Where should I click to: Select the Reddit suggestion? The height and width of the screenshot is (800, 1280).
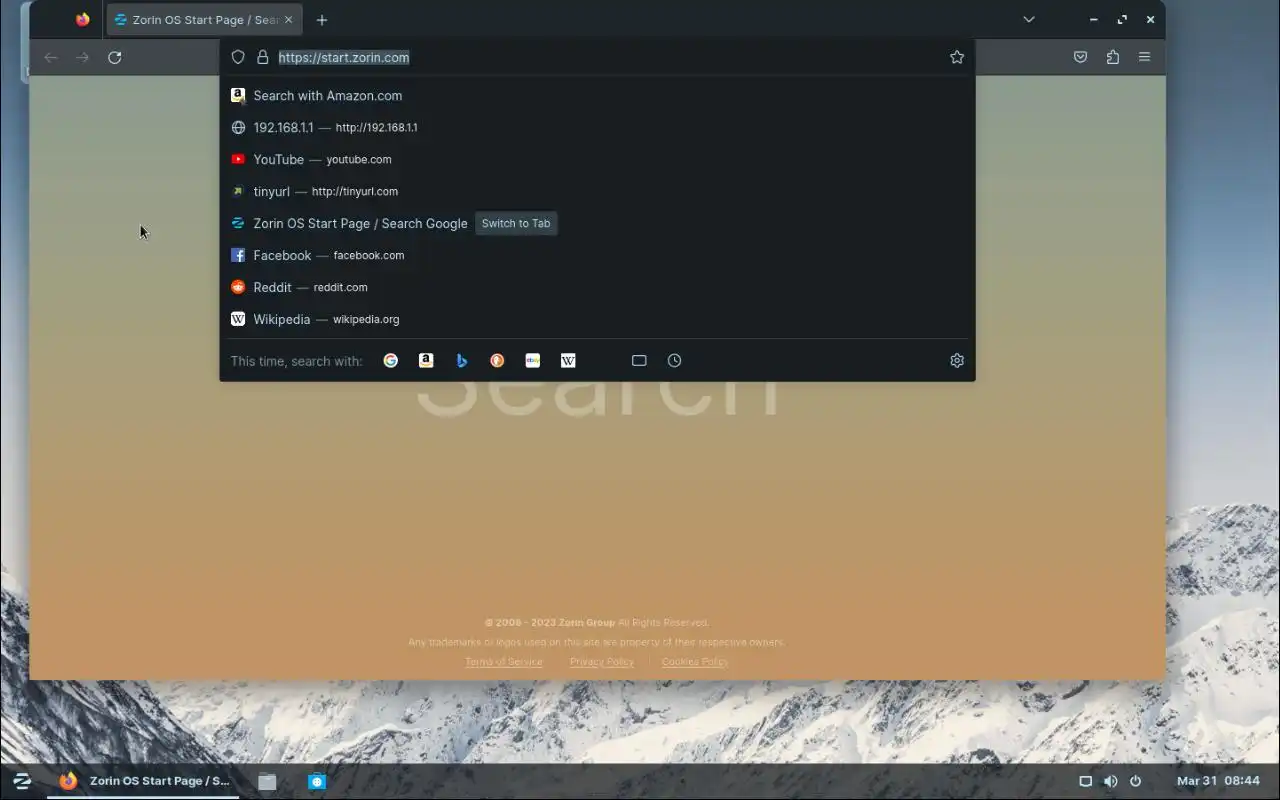coord(597,288)
